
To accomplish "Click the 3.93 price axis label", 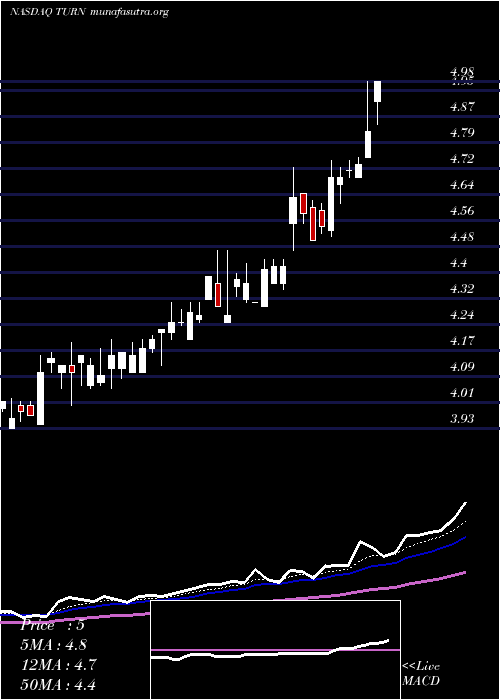I will [x=461, y=419].
